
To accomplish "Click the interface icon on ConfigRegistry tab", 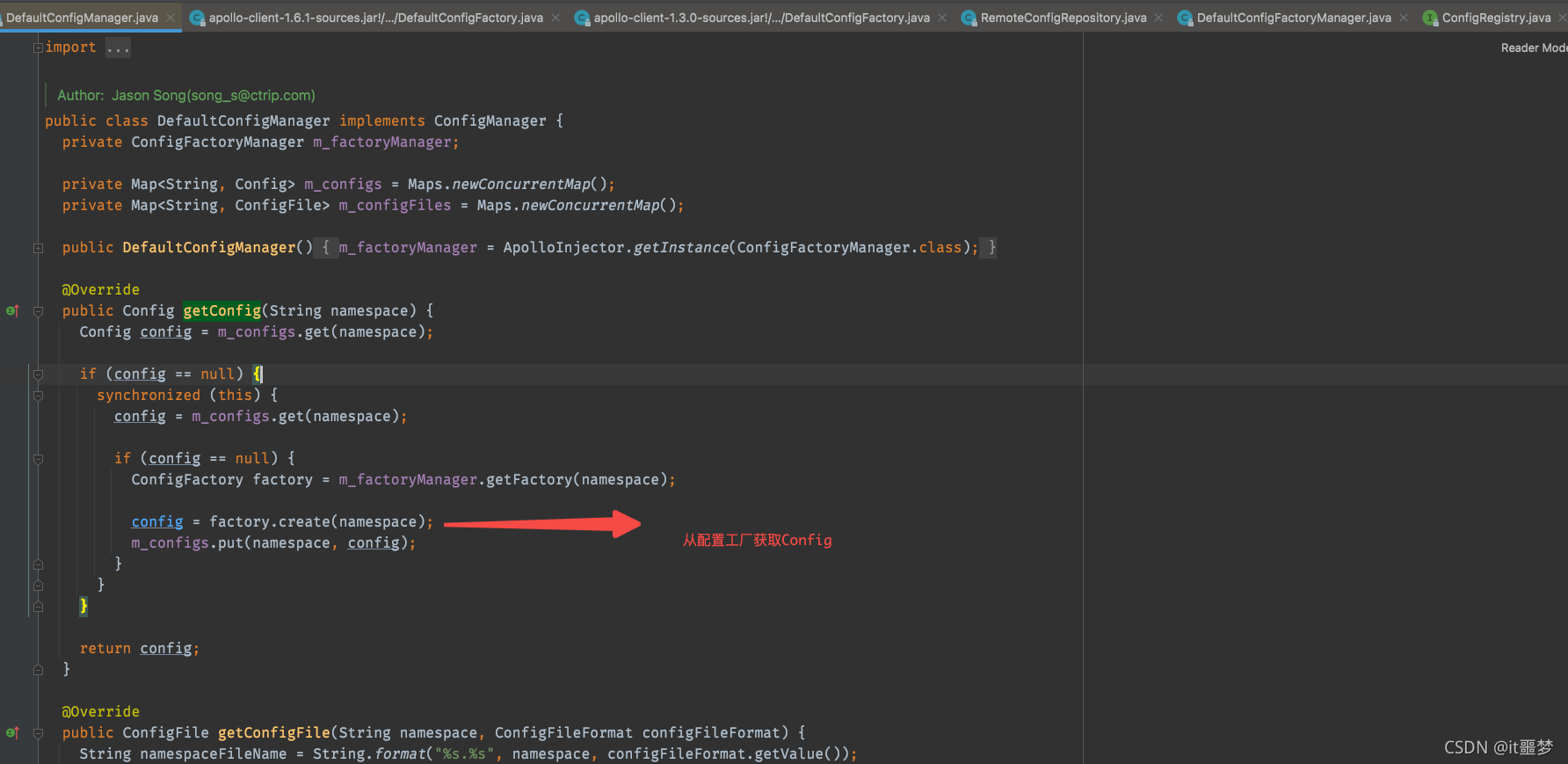I will [1431, 18].
